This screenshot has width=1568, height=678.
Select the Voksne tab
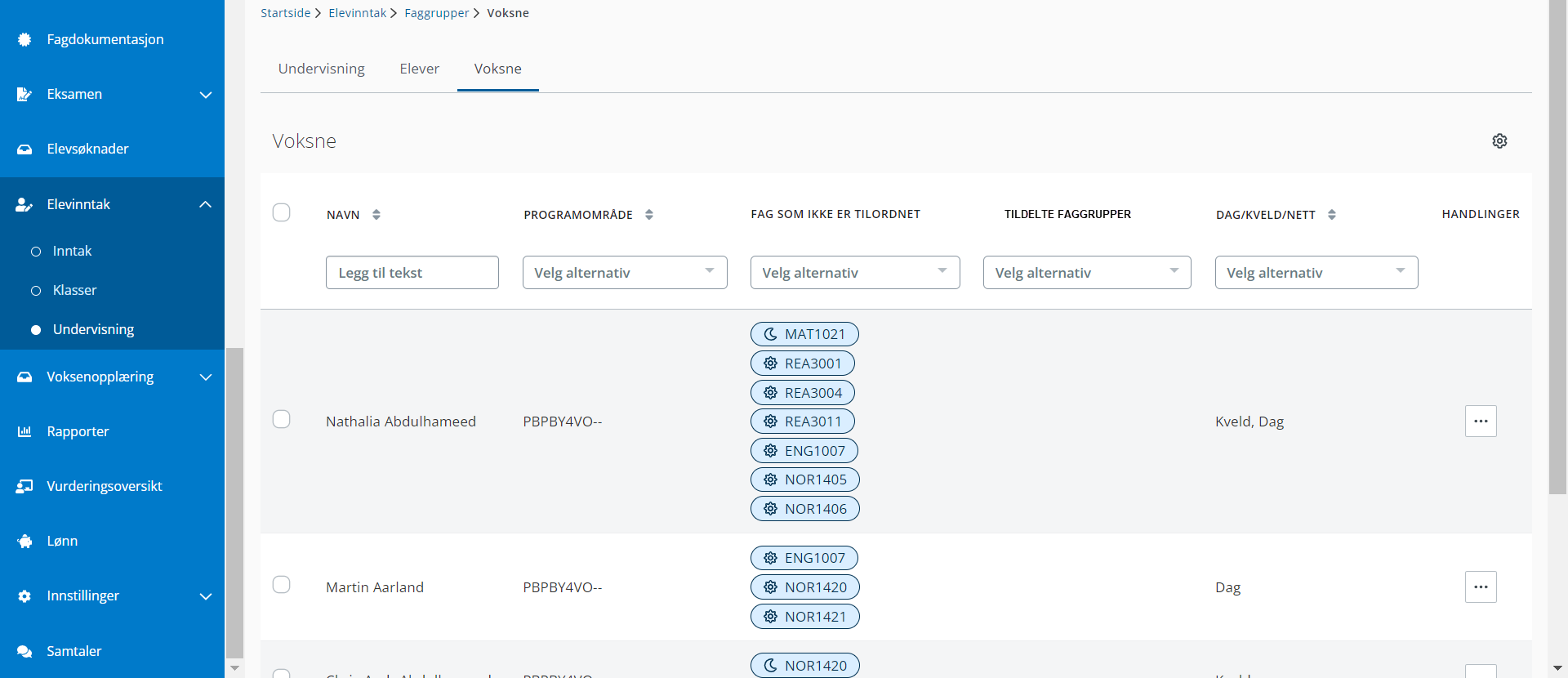(x=498, y=69)
